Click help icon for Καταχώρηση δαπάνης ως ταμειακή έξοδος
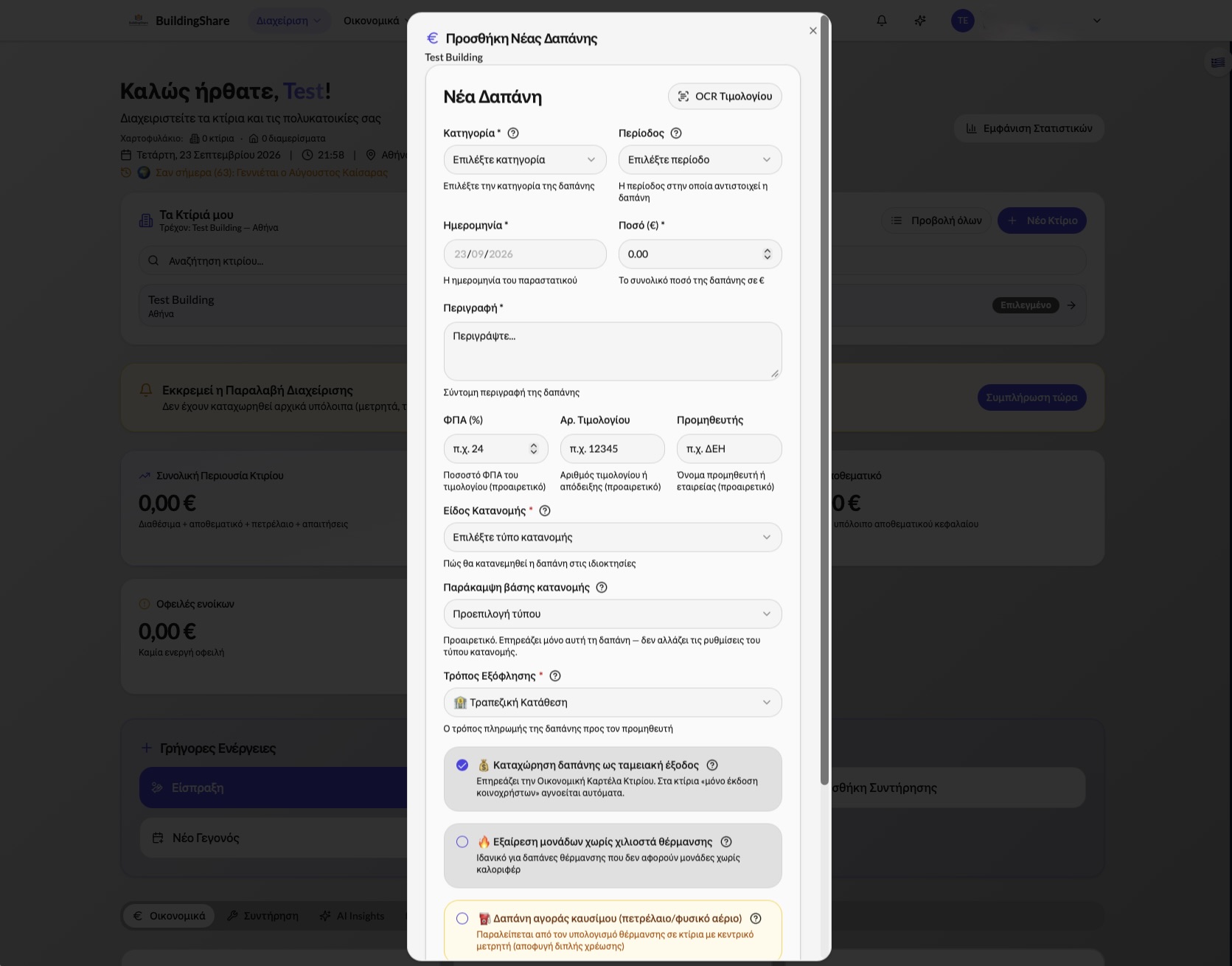1232x966 pixels. pos(712,765)
